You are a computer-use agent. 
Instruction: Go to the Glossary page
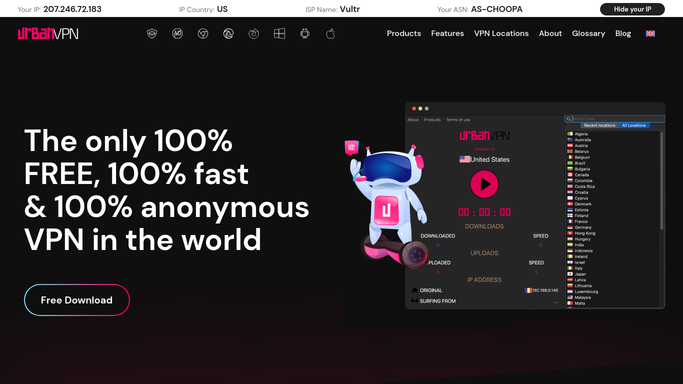pyautogui.click(x=588, y=34)
